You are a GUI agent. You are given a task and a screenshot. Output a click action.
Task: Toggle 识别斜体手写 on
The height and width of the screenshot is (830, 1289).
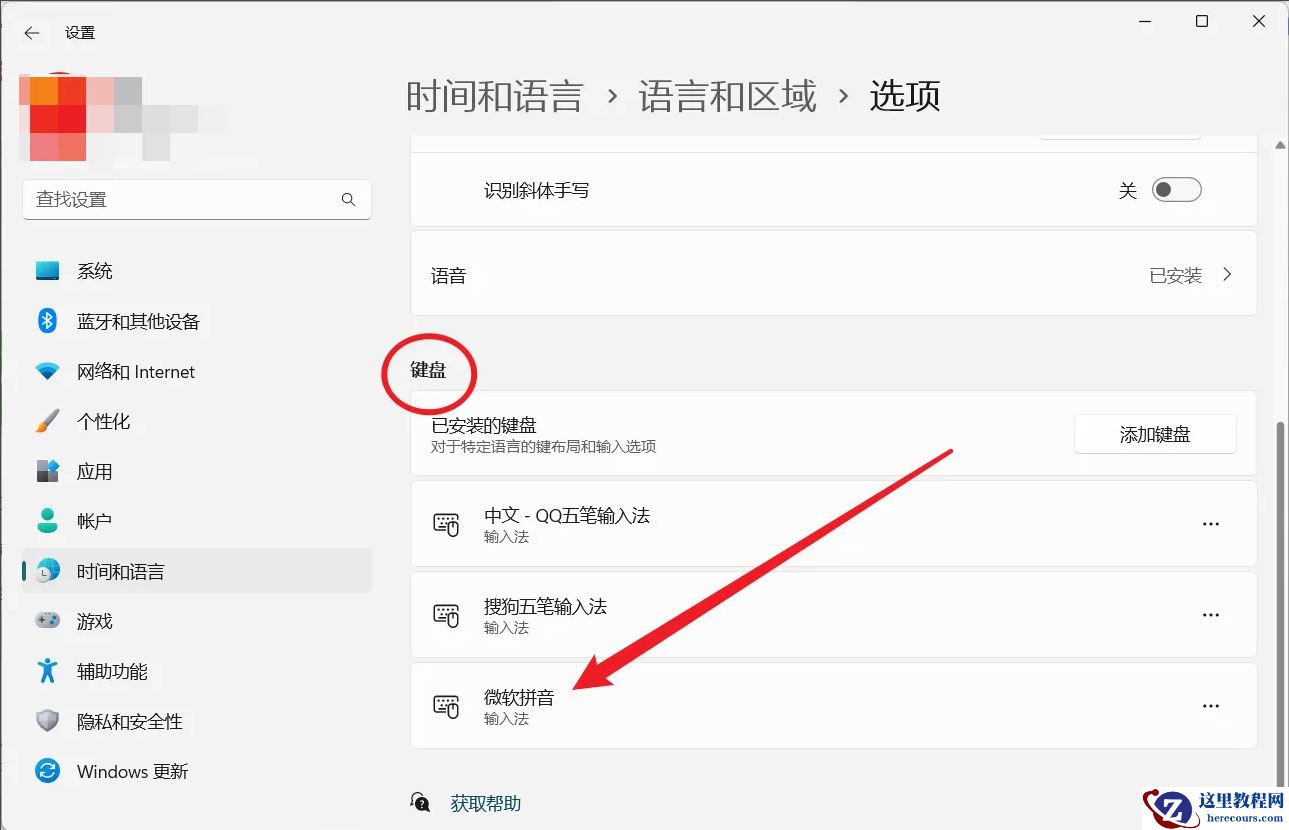pyautogui.click(x=1177, y=189)
